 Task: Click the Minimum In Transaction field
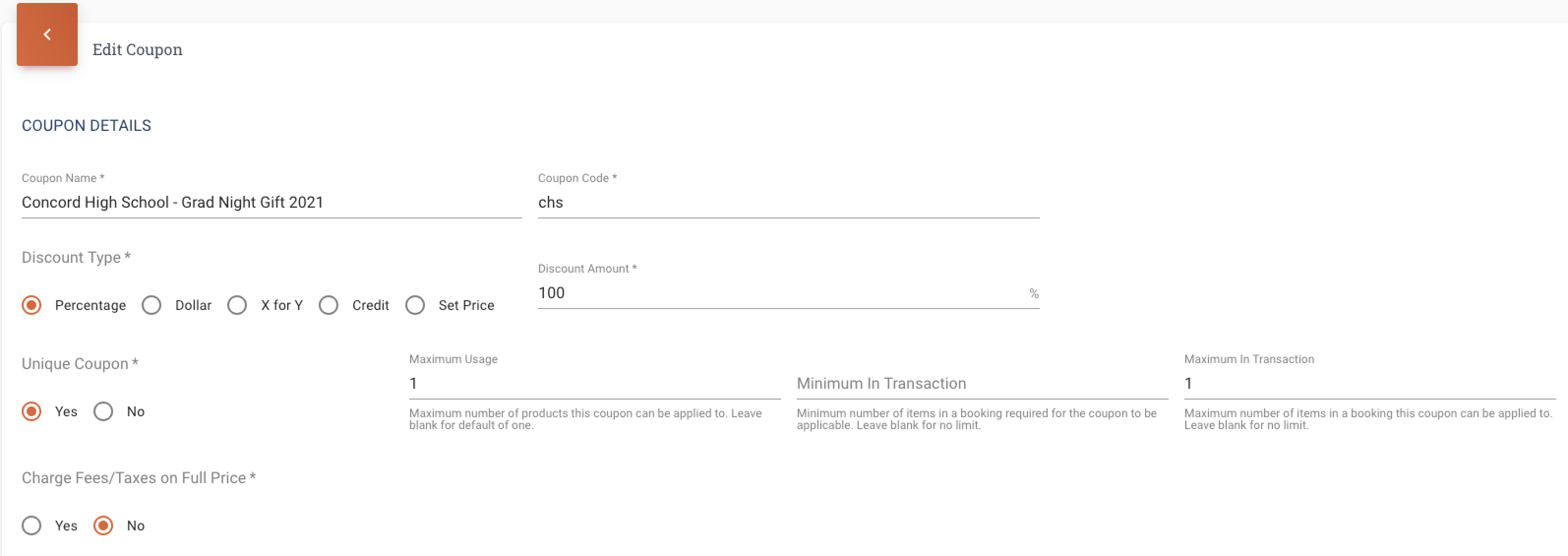[982, 384]
